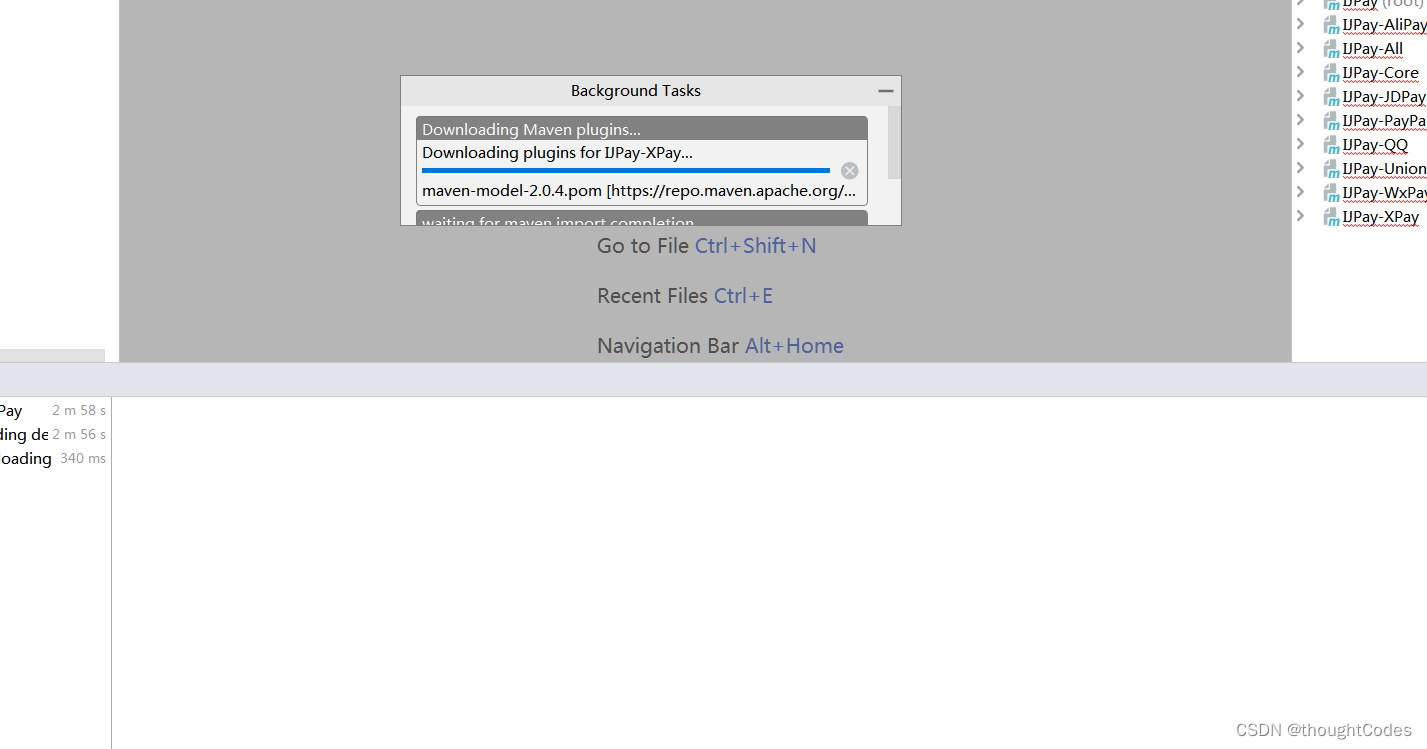The height and width of the screenshot is (749, 1427).
Task: Select the IJPay-UnionPay module label
Action: (1384, 169)
